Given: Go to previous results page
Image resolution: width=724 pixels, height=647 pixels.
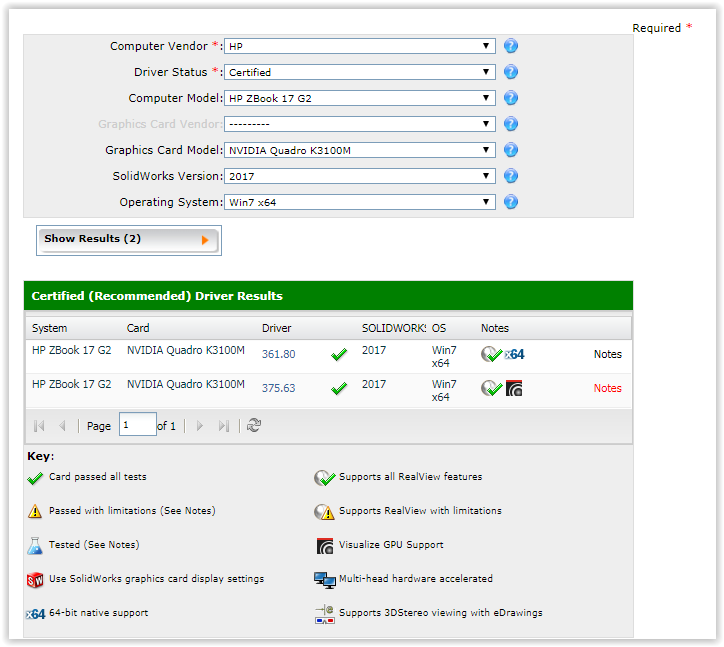Looking at the screenshot, I should 62,426.
